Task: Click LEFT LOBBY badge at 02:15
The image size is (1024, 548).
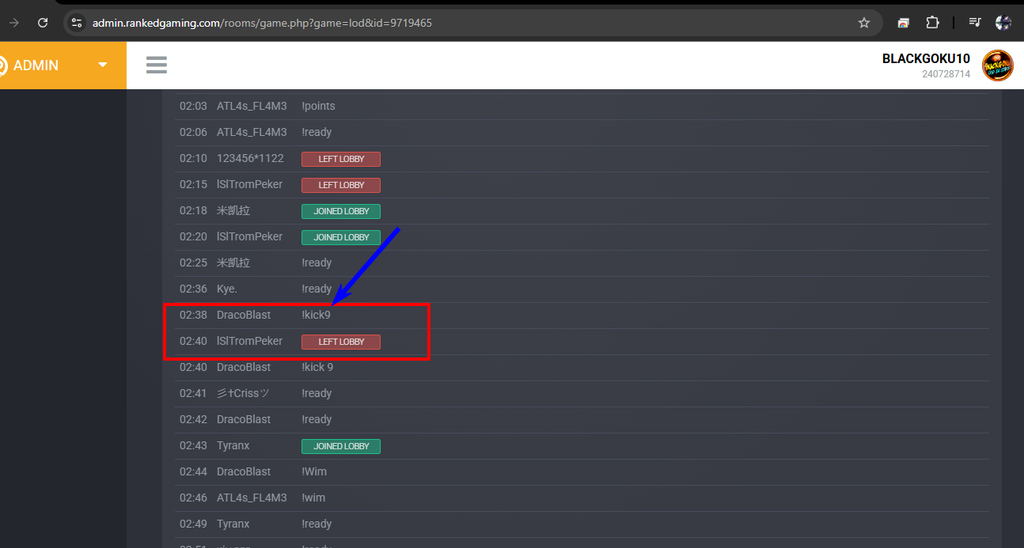Action: [341, 185]
